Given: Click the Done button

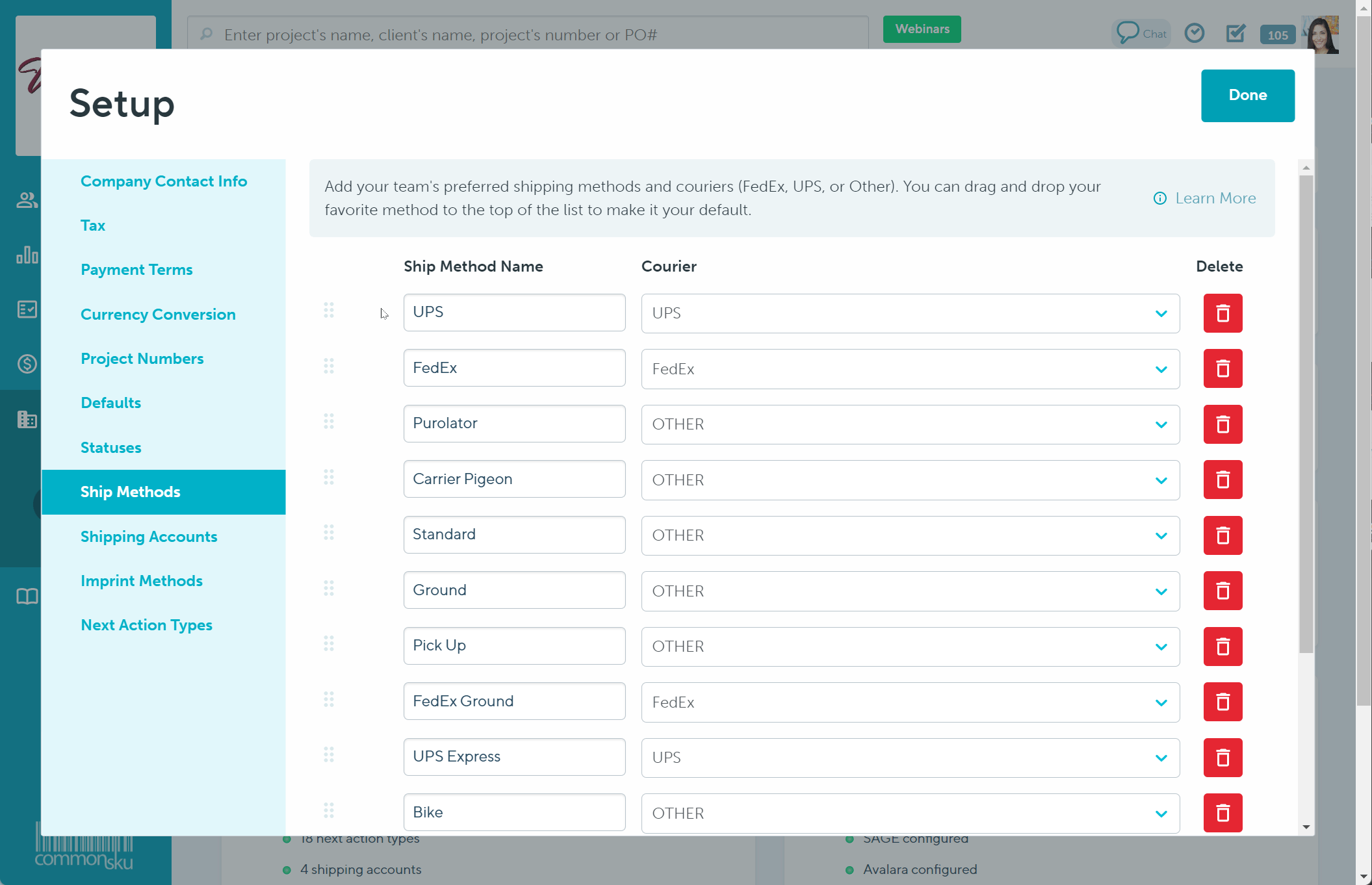Looking at the screenshot, I should tap(1247, 95).
